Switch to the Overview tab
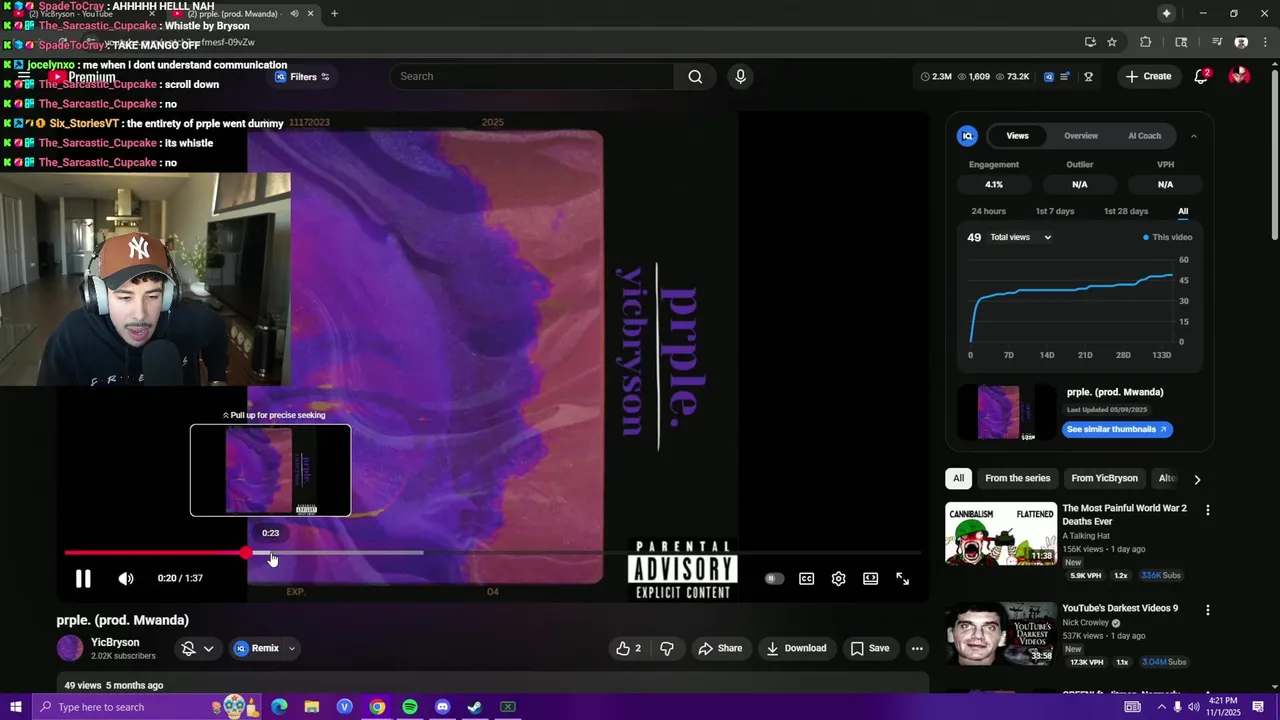 click(1080, 136)
